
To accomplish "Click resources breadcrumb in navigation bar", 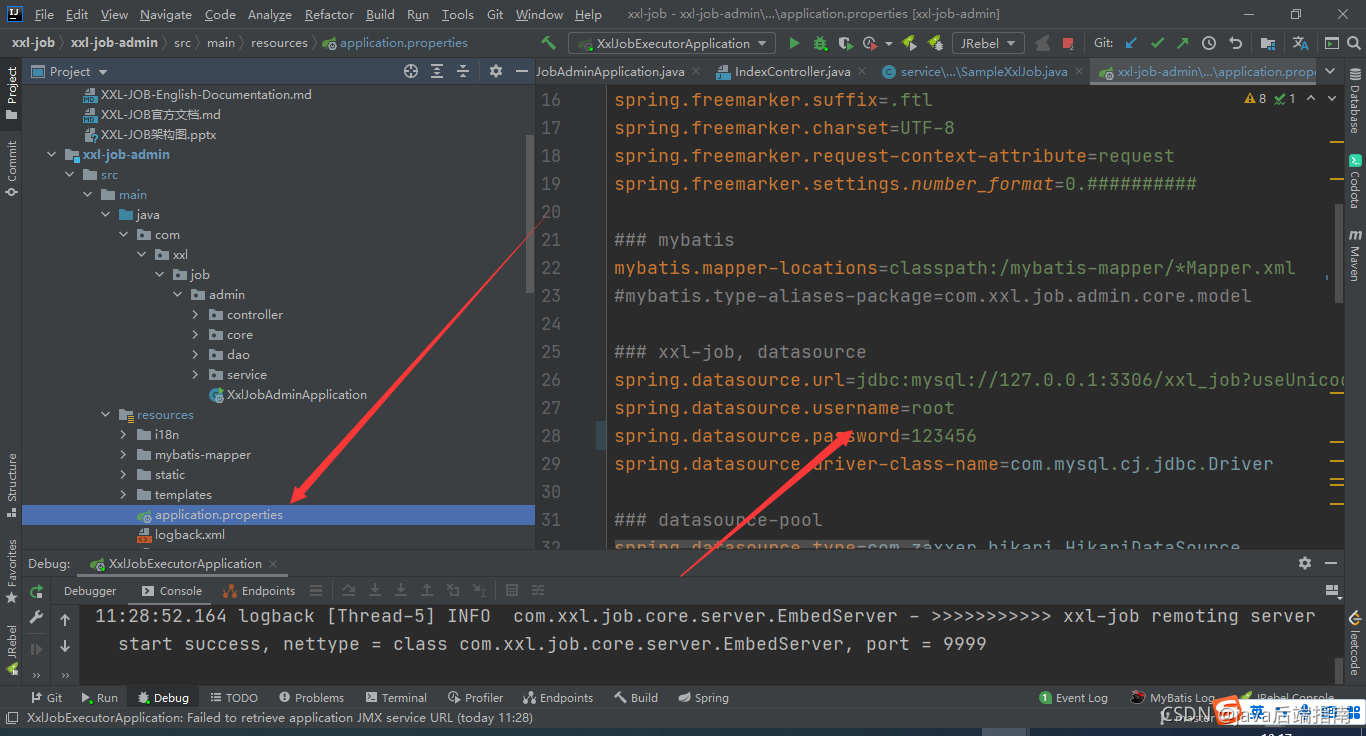I will (279, 43).
